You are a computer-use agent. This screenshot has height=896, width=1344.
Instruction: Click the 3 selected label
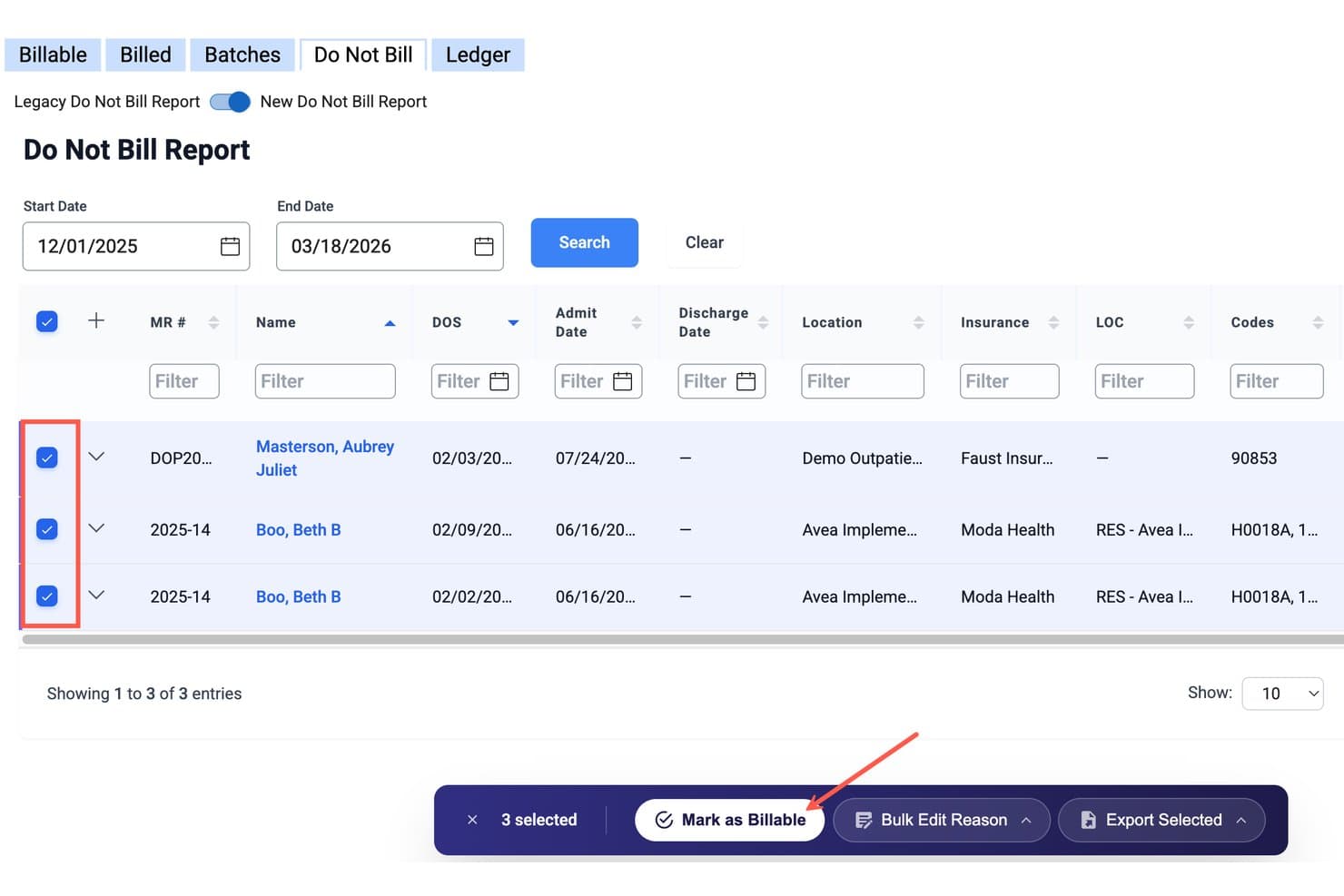pos(539,820)
